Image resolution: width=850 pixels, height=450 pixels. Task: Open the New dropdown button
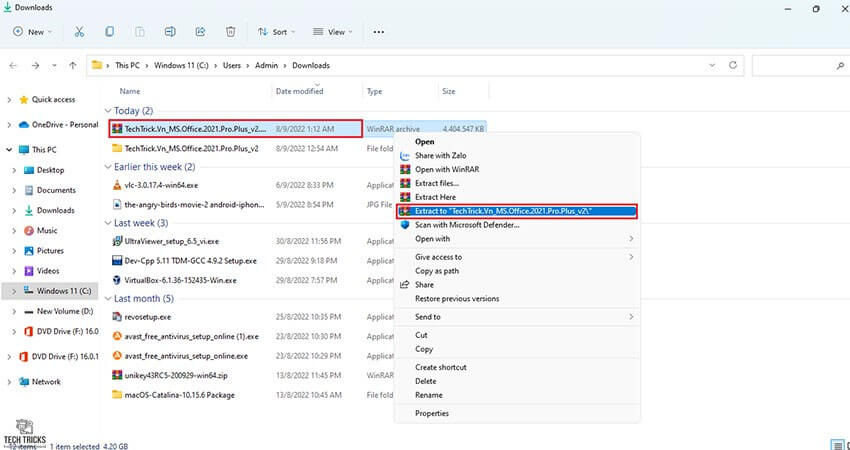point(33,32)
